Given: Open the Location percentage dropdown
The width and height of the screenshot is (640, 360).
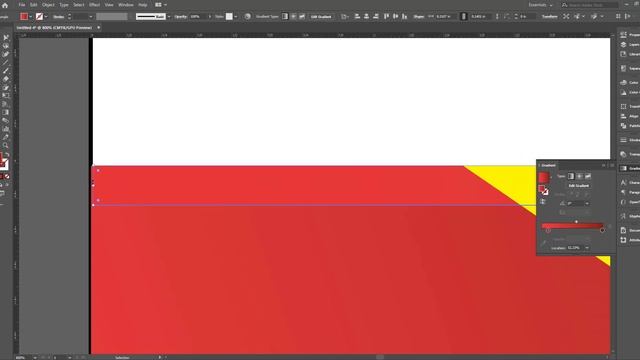Looking at the screenshot, I should click(x=587, y=248).
